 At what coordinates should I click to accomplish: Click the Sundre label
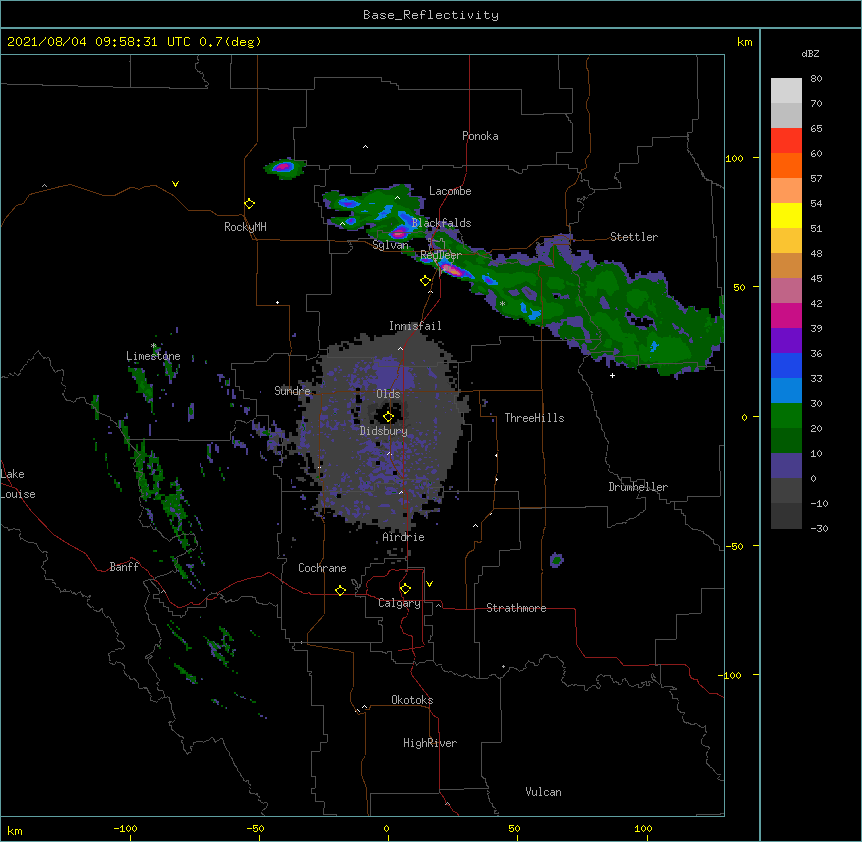point(292,391)
